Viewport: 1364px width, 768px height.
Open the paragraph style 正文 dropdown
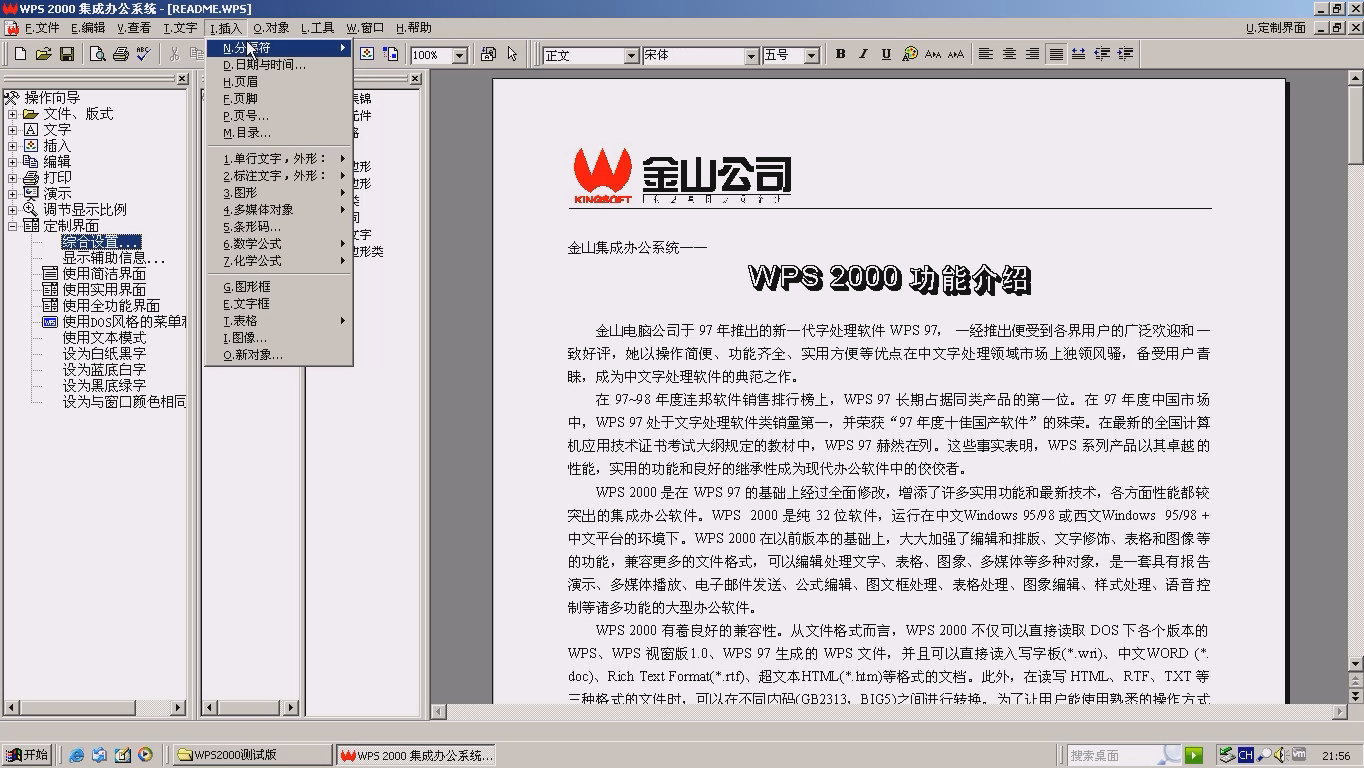(632, 55)
